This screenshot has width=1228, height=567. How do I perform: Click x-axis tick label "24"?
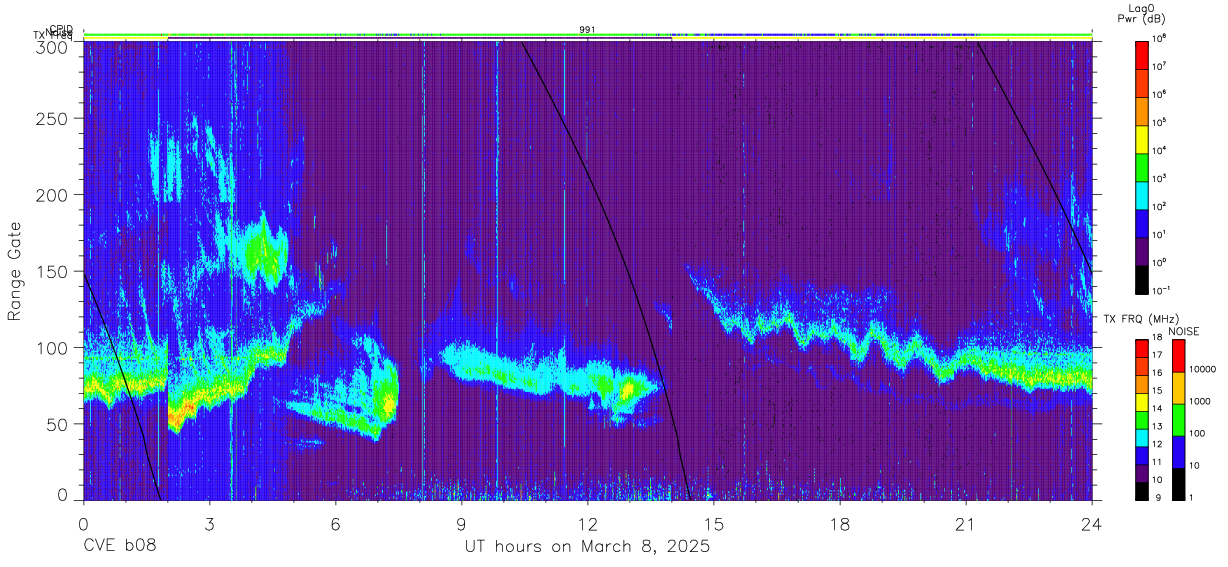click(1092, 524)
